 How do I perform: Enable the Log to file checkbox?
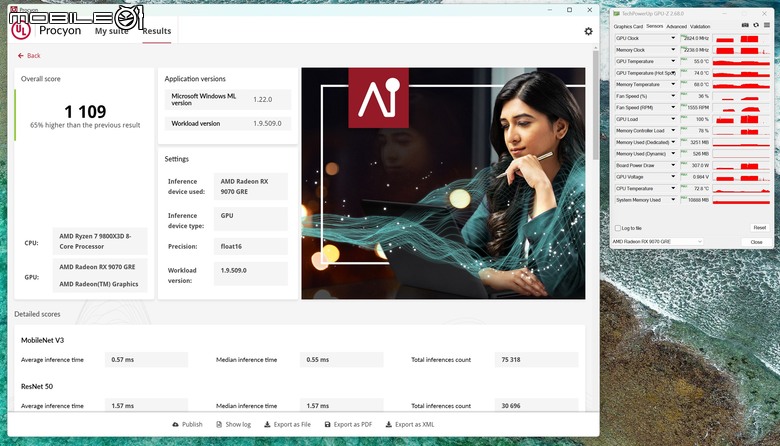[618, 228]
